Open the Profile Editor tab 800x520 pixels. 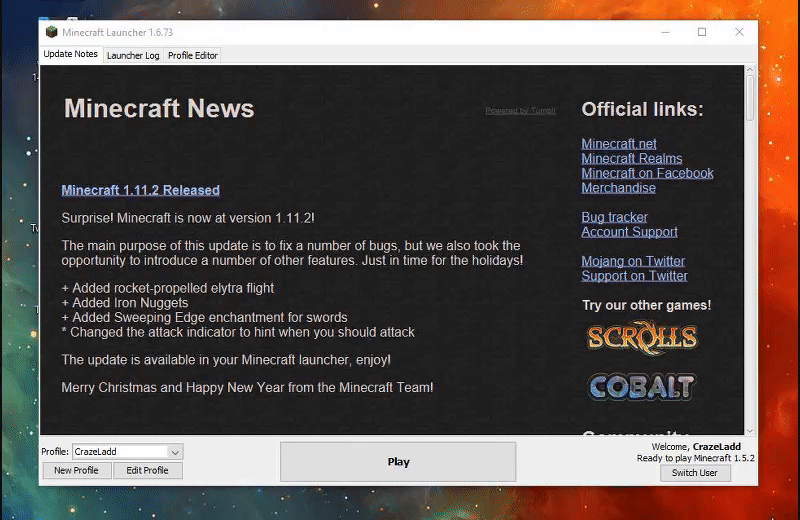click(192, 55)
